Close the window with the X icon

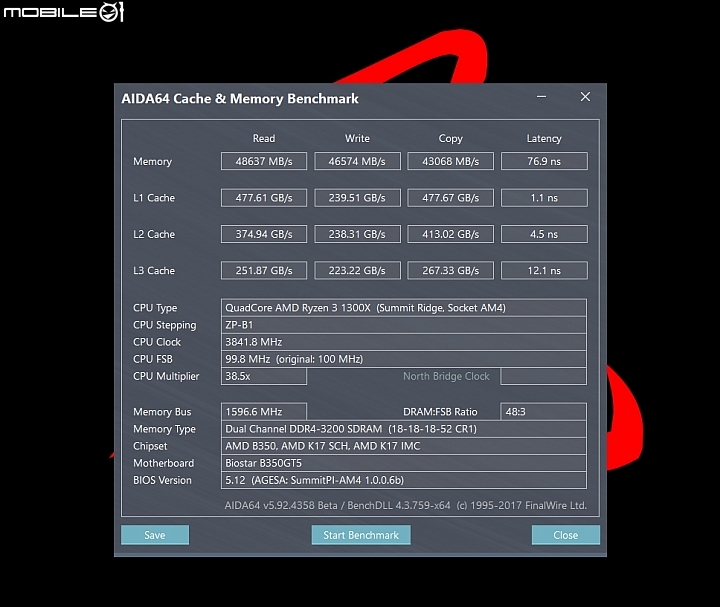585,97
